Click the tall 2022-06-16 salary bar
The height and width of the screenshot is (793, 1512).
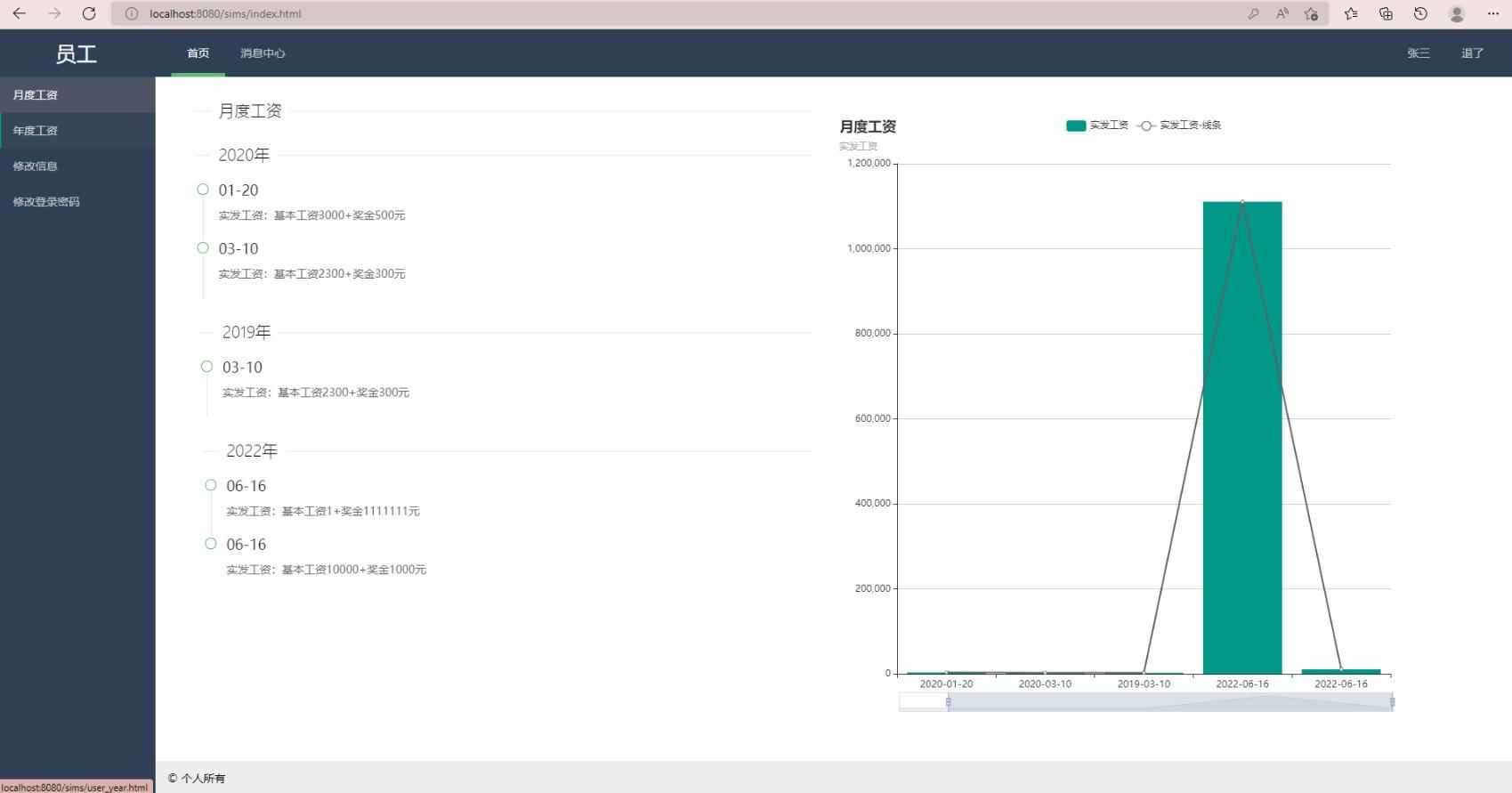(1242, 438)
